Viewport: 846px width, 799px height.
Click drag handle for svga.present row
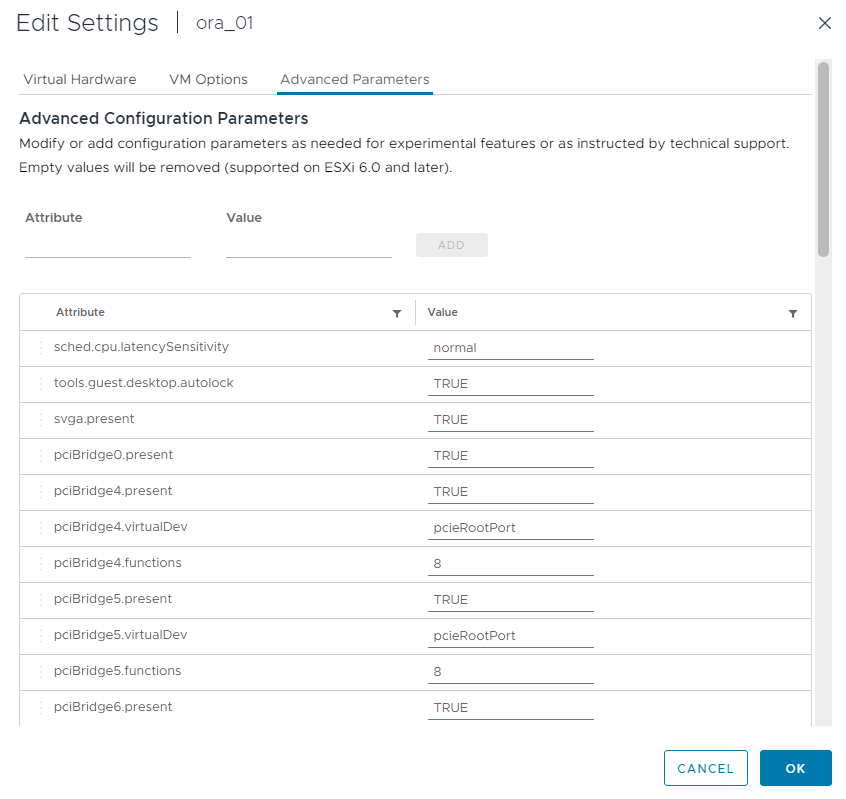41,420
